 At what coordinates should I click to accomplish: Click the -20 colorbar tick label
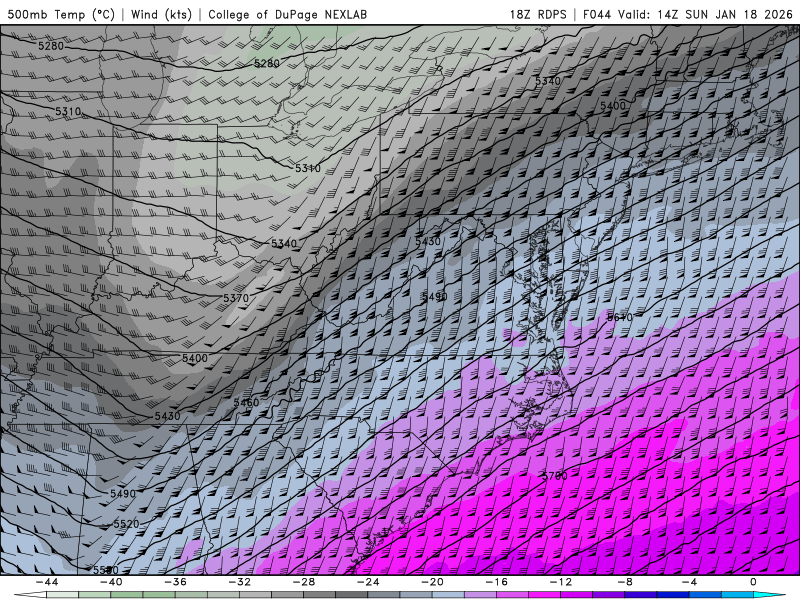tap(432, 582)
